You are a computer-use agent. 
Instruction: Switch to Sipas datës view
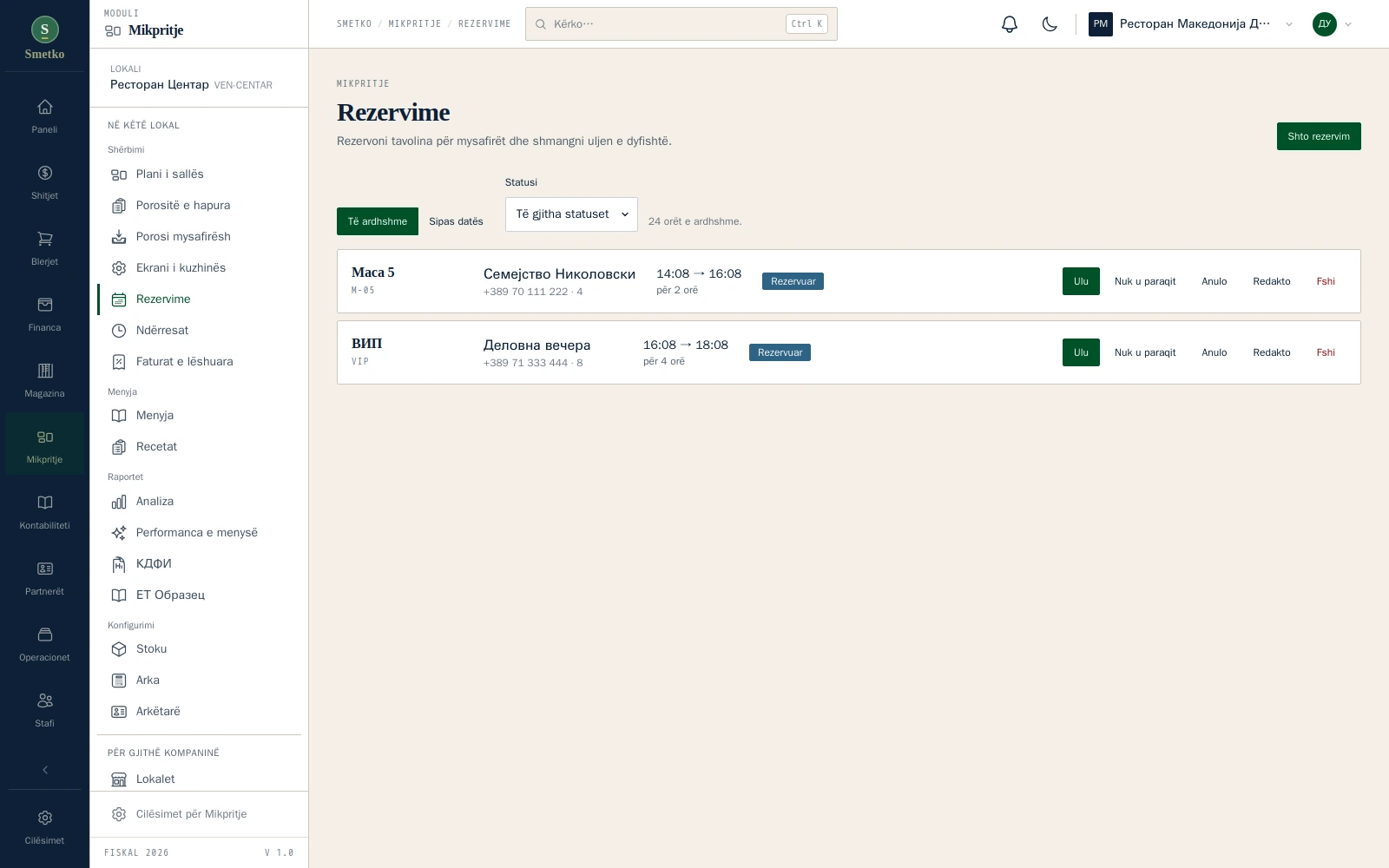point(456,221)
